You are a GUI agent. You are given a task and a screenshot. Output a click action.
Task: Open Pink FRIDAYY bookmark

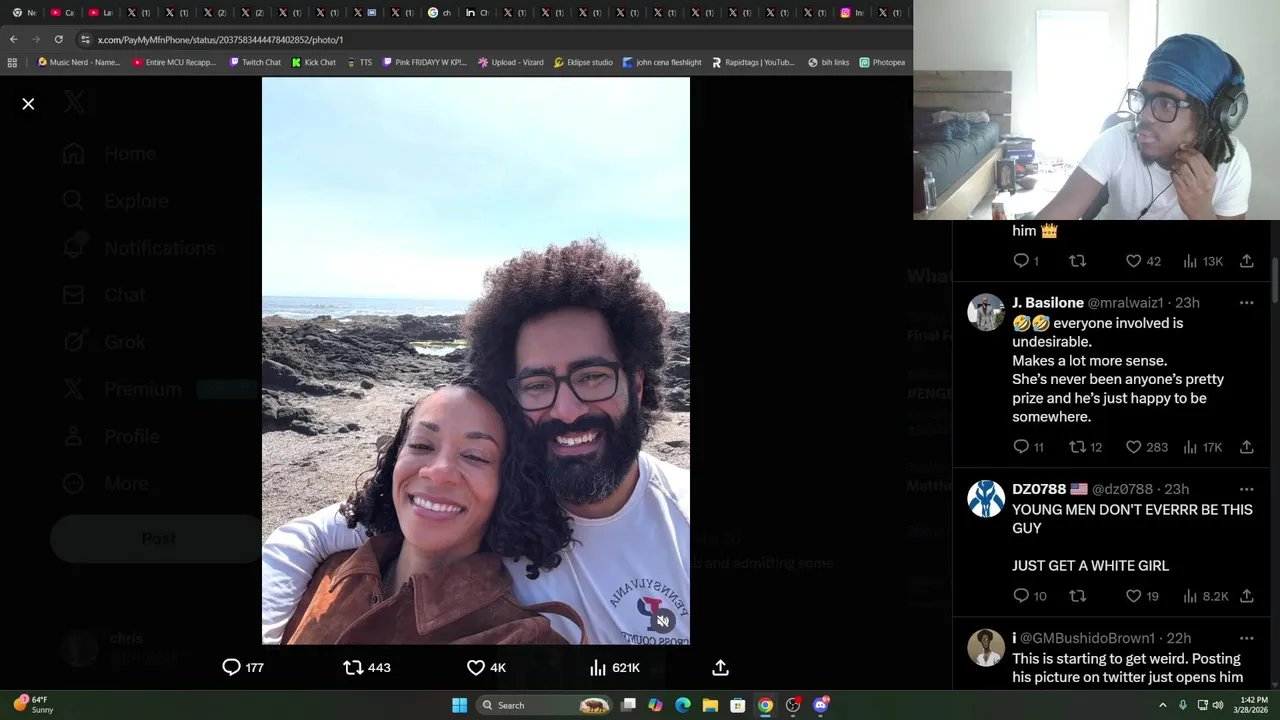click(x=424, y=62)
